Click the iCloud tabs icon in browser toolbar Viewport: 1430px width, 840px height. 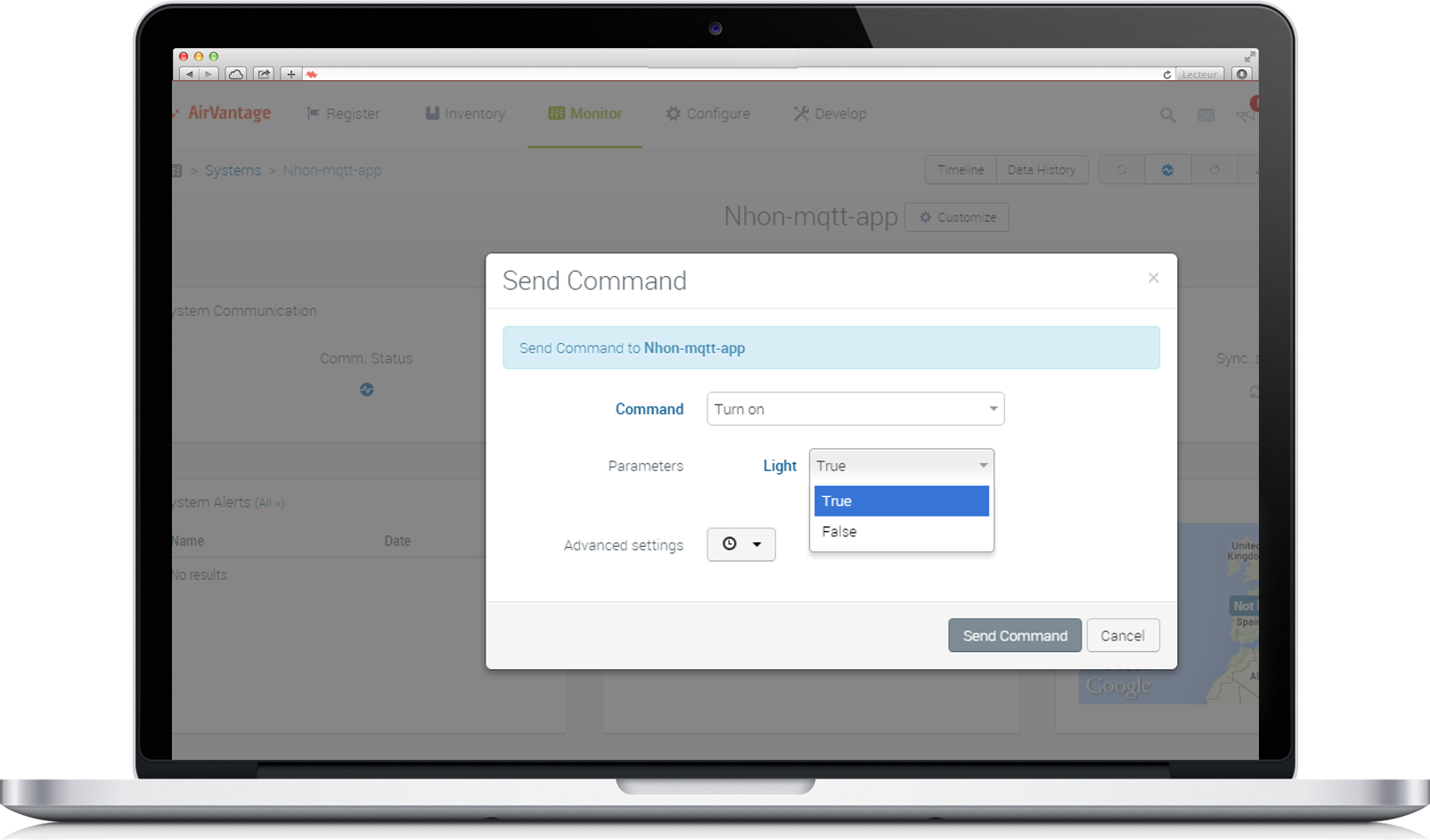[235, 74]
